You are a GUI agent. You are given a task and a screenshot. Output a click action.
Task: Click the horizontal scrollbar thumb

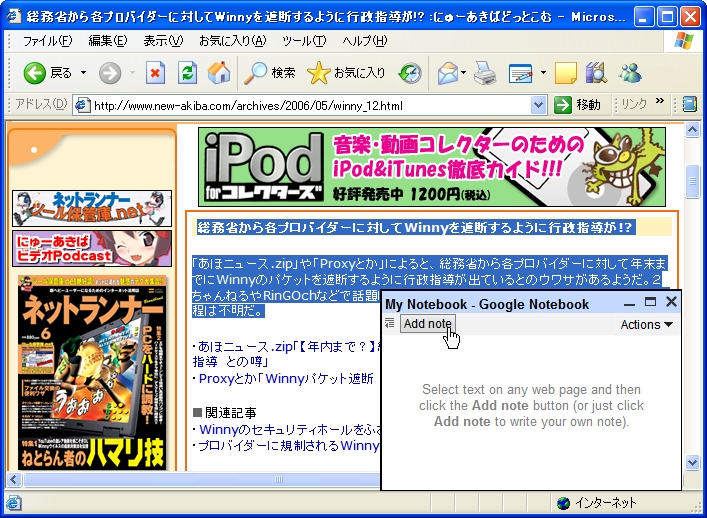tap(202, 479)
